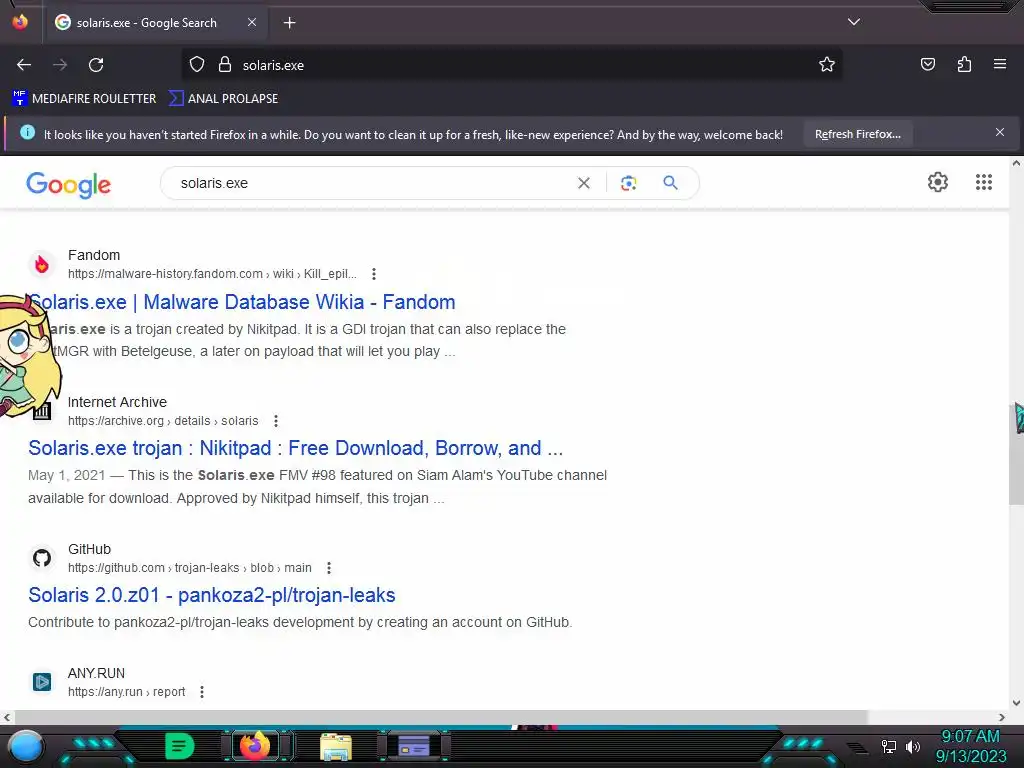The height and width of the screenshot is (768, 1024).
Task: Submit search with the magnifier icon
Action: point(670,183)
